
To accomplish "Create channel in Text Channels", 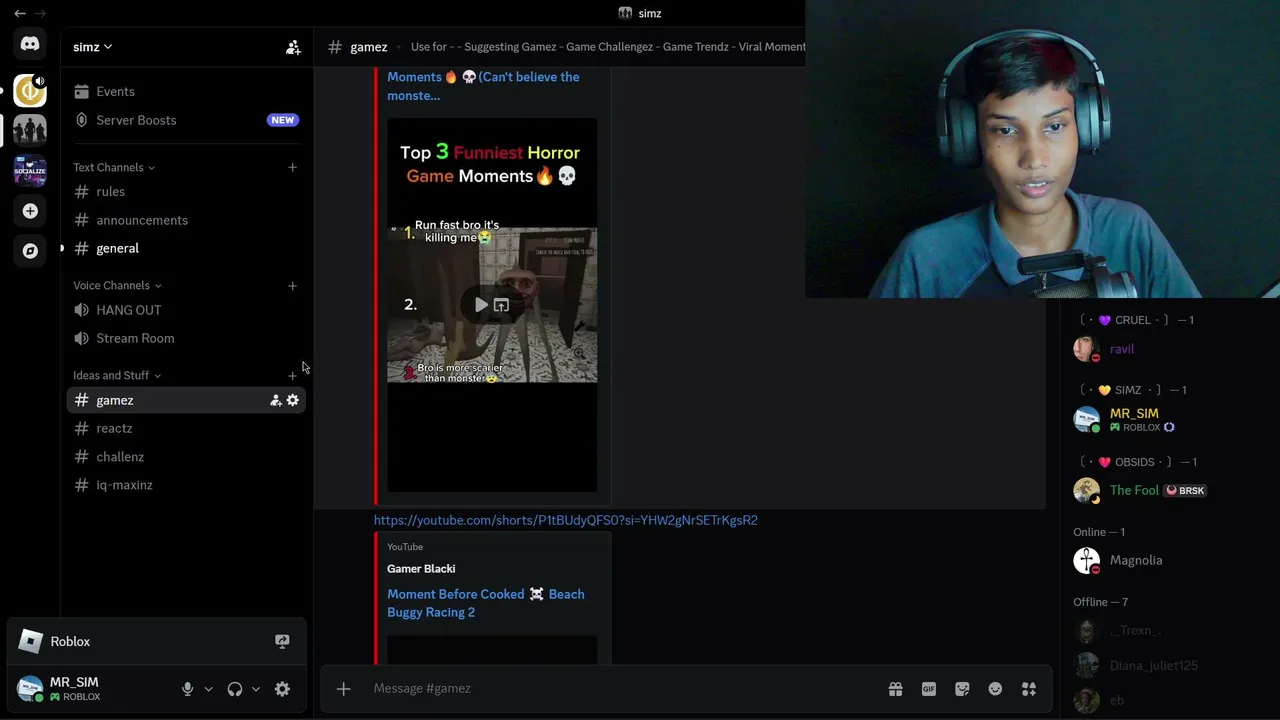I will point(292,167).
